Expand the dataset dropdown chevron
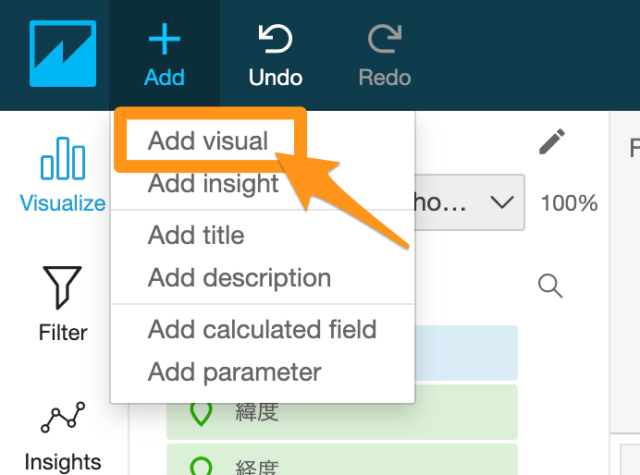Screen dimensions: 640x475 (x=501, y=202)
